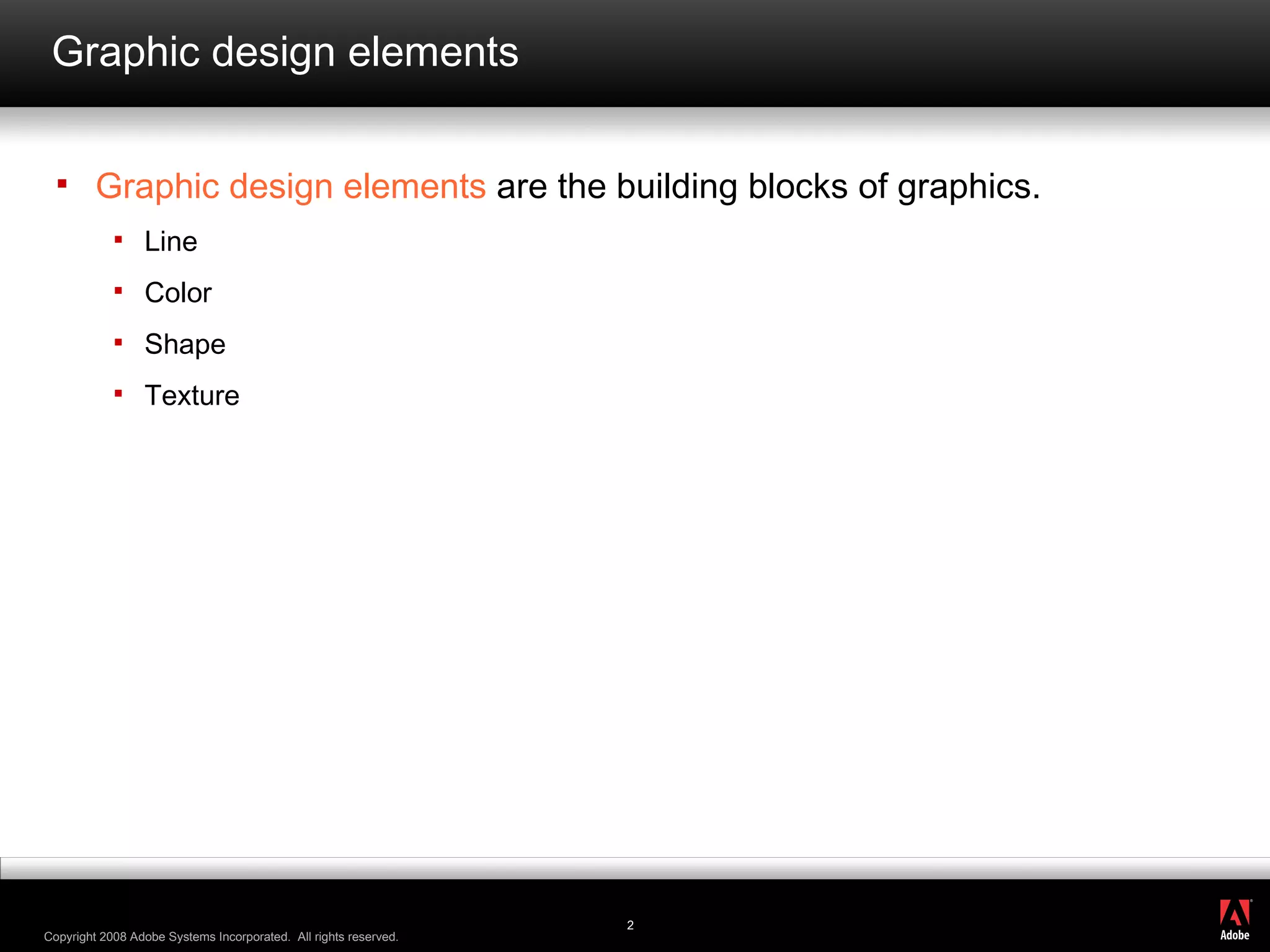
Task: Click the word 'Adobe' under the logo
Action: [1235, 935]
